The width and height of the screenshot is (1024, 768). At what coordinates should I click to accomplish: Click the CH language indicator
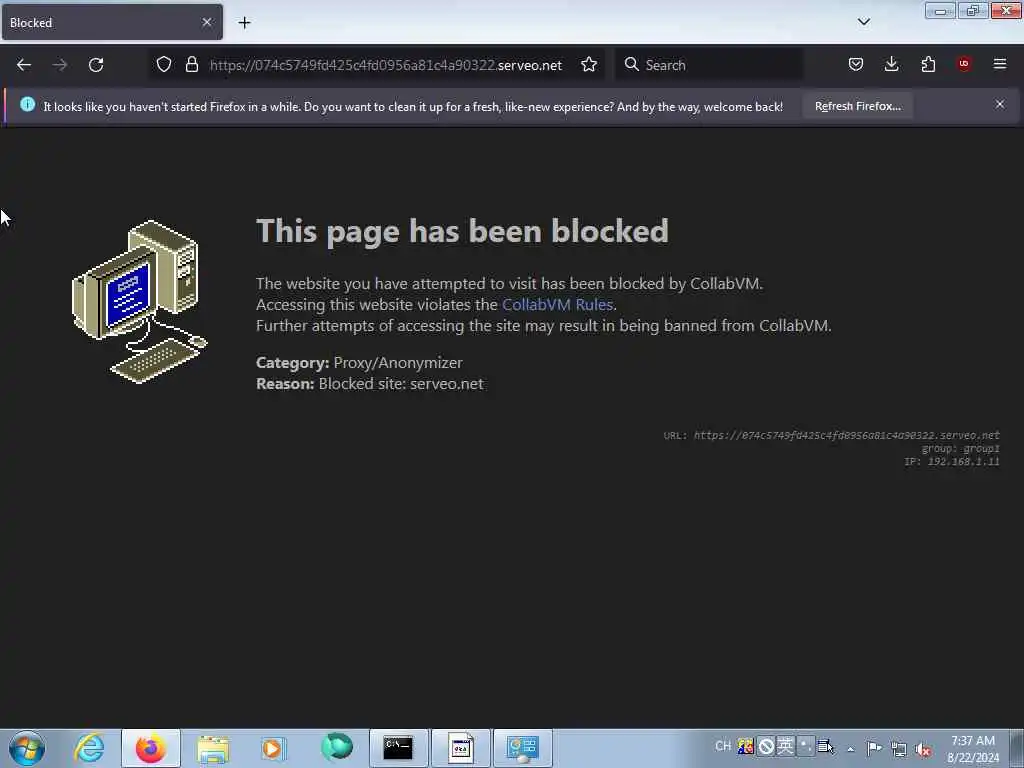tap(723, 746)
